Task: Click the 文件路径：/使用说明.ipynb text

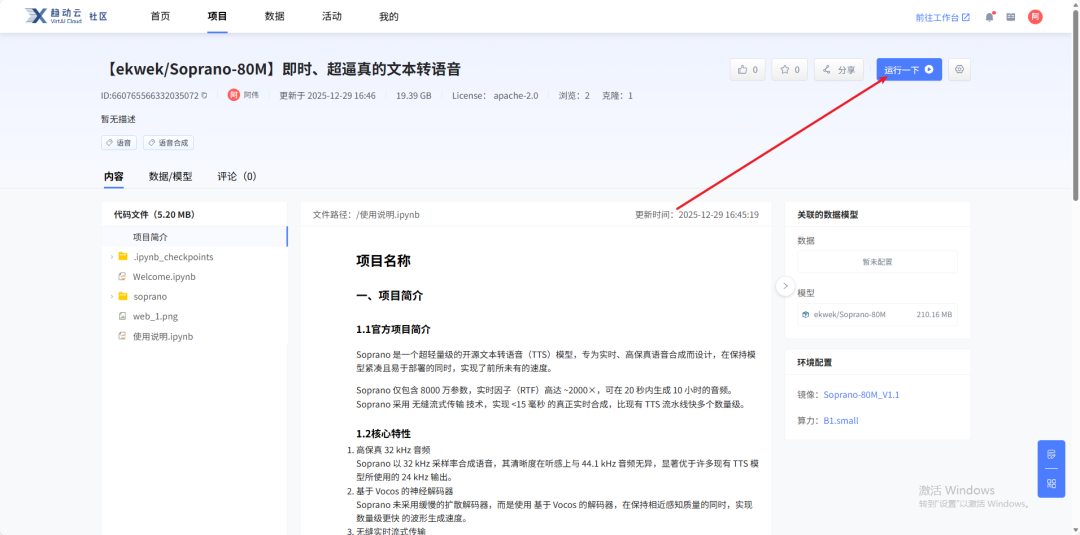Action: click(366, 215)
